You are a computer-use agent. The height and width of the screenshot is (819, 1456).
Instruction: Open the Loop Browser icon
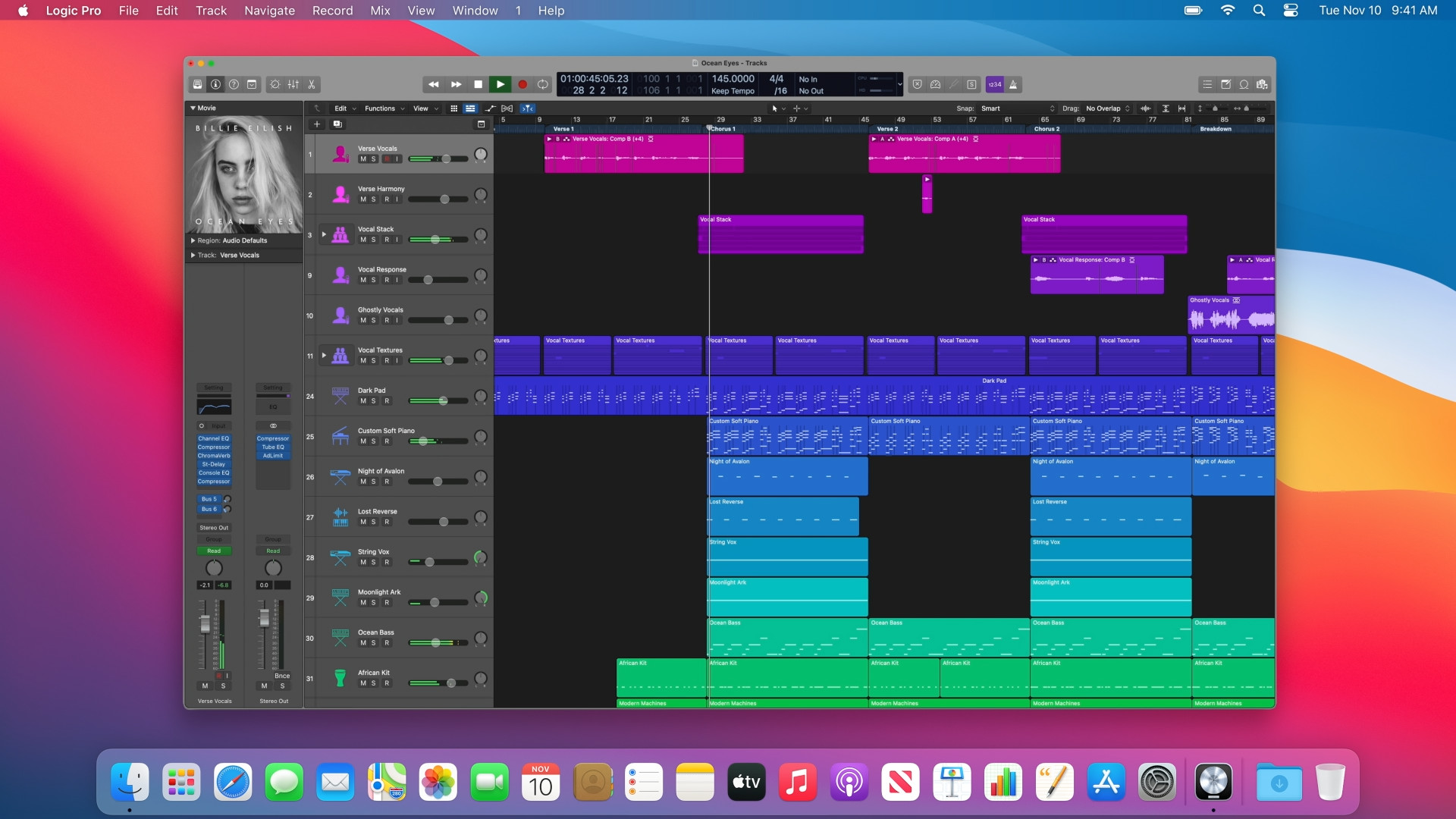(x=1244, y=84)
